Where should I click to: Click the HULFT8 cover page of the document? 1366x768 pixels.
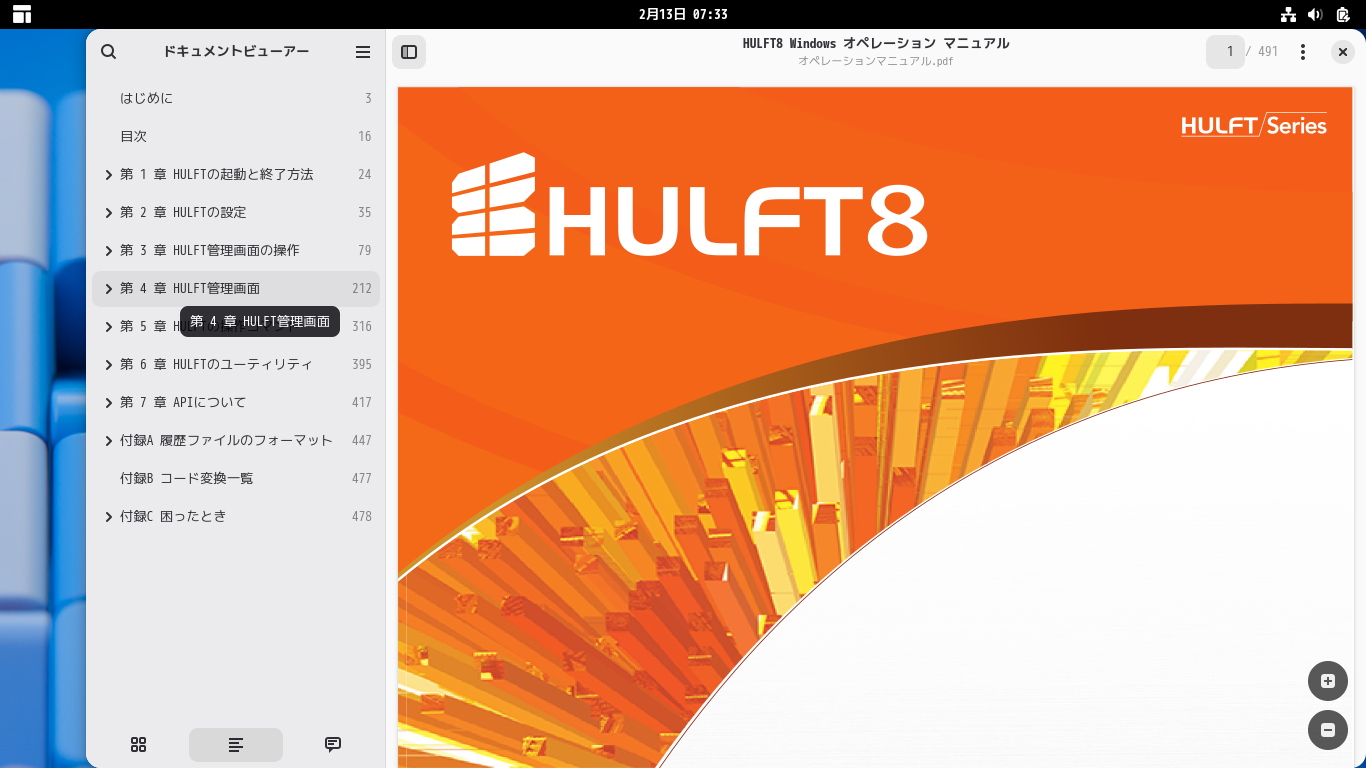[x=875, y=427]
